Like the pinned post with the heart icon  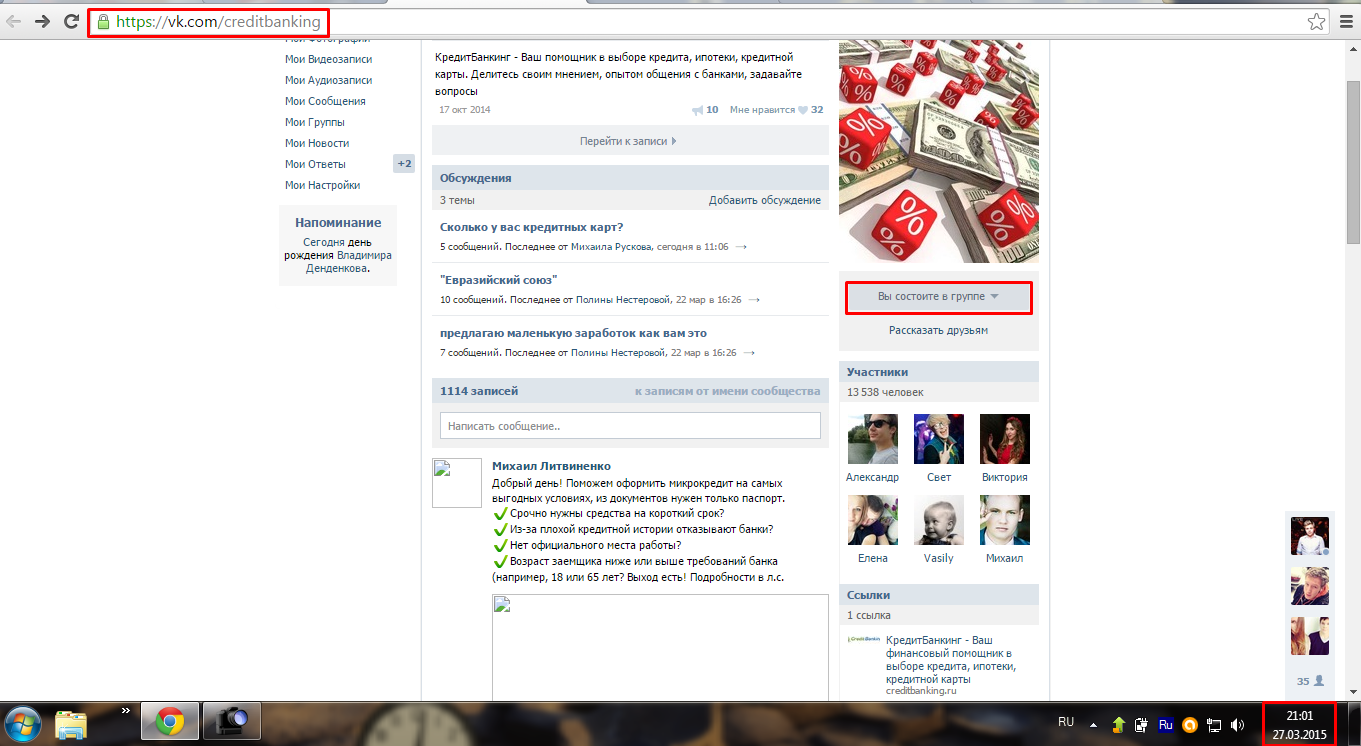(802, 110)
